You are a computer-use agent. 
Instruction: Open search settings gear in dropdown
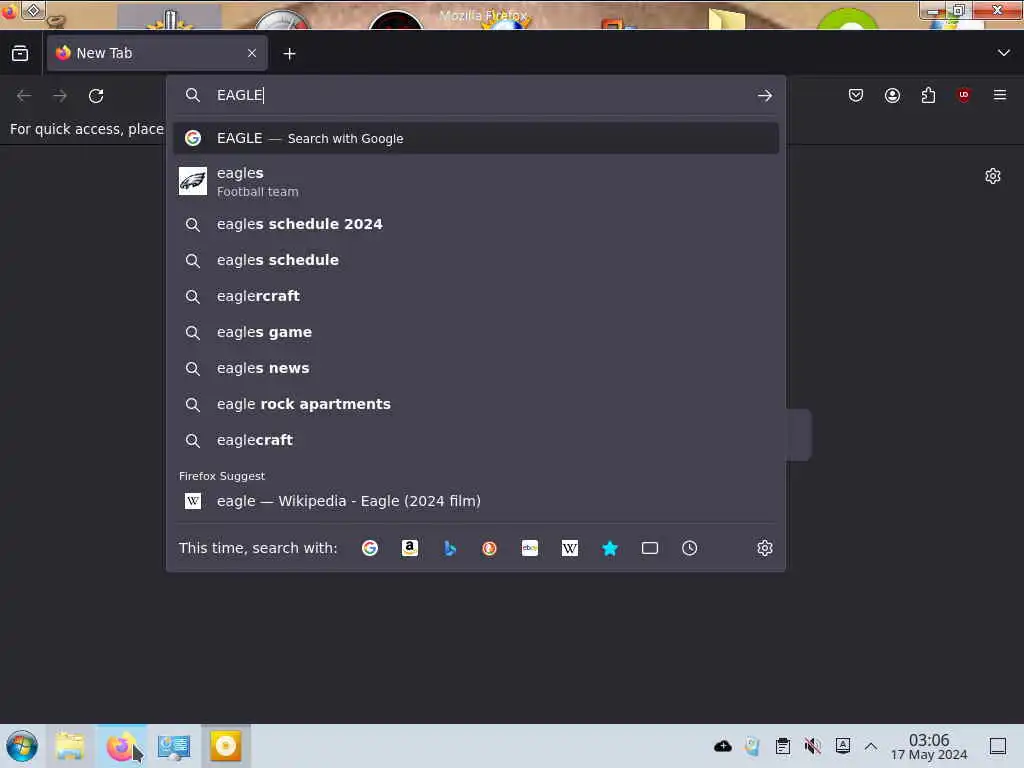765,548
